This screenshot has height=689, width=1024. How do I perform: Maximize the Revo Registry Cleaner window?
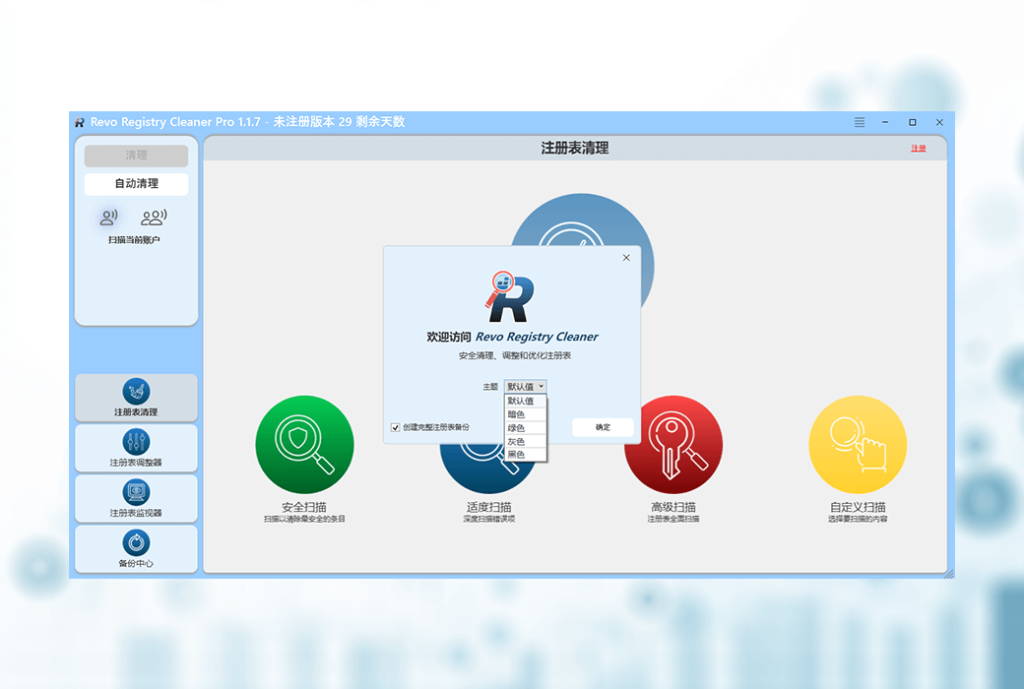tap(912, 122)
